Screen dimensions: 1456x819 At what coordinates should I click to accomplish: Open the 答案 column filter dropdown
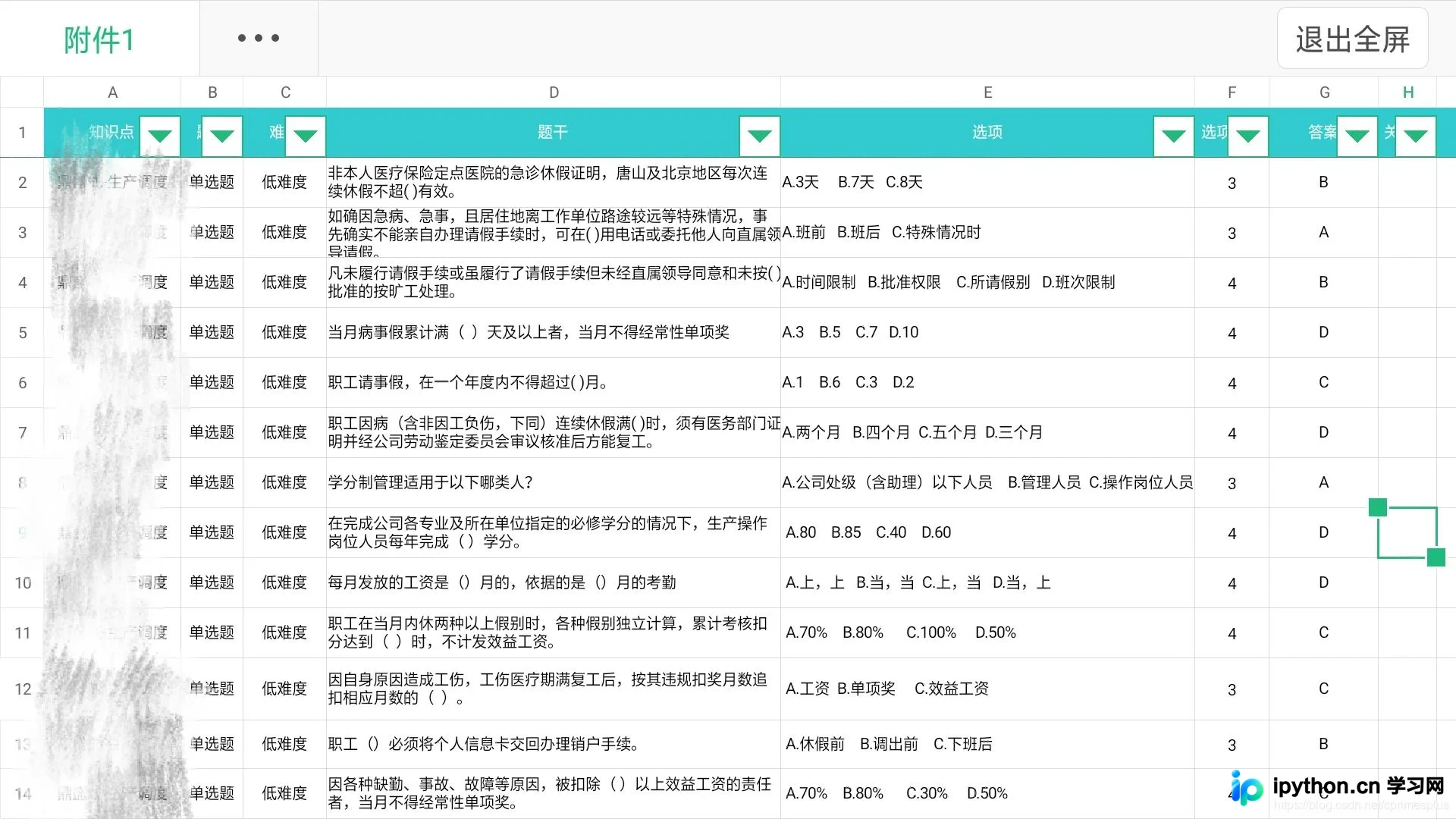point(1357,136)
